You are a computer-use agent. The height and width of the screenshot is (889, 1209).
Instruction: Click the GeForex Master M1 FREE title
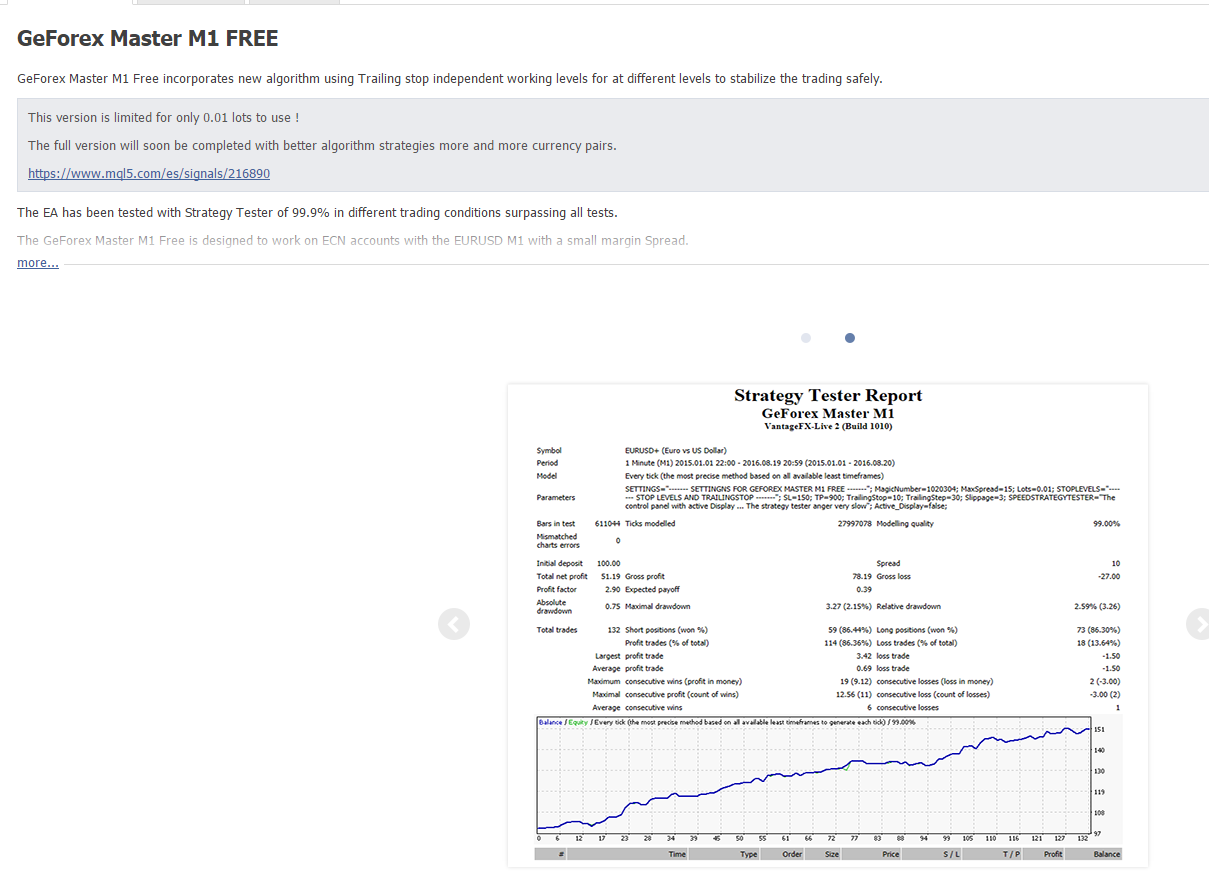pyautogui.click(x=148, y=39)
